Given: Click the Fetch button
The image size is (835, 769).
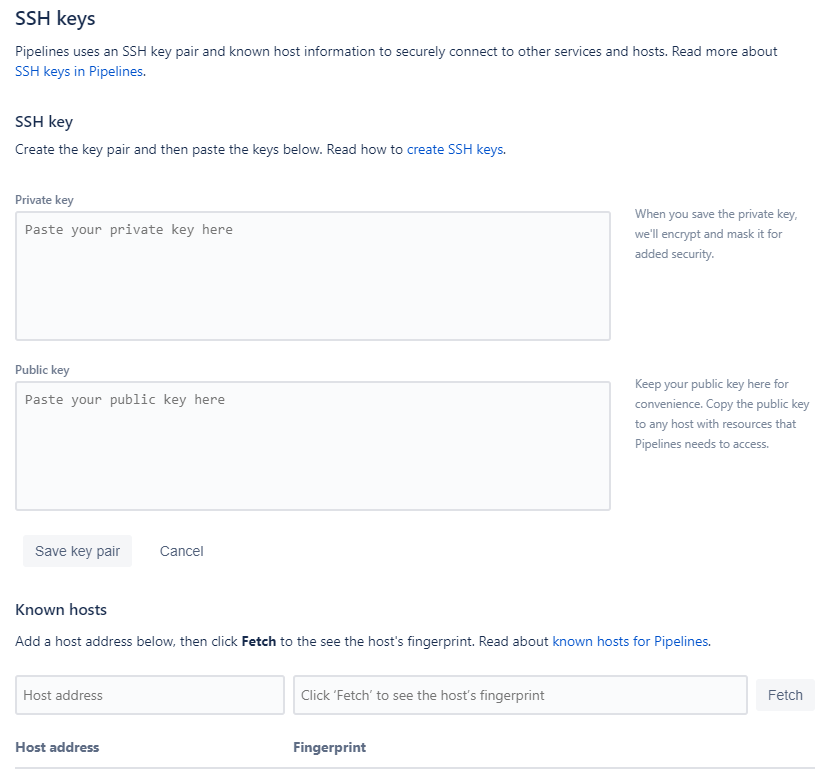Looking at the screenshot, I should pyautogui.click(x=785, y=695).
